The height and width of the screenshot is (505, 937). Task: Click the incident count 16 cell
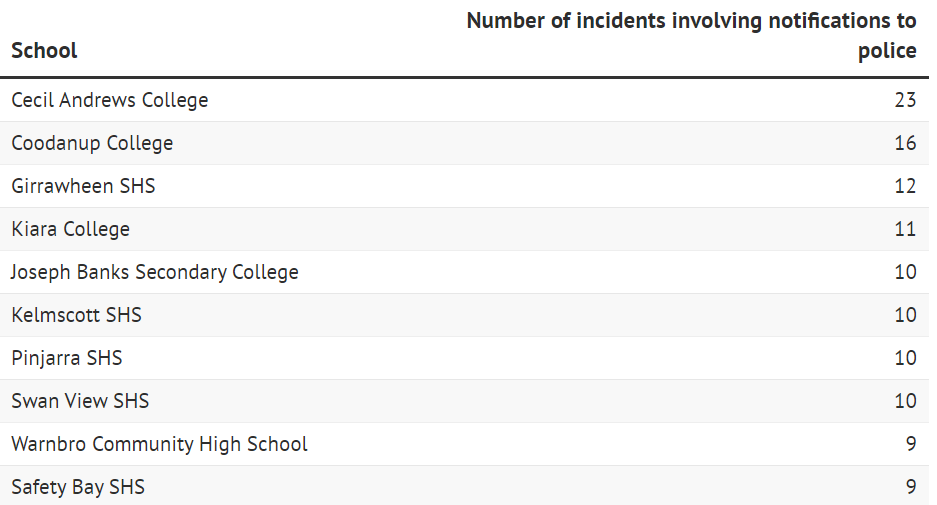click(x=905, y=143)
